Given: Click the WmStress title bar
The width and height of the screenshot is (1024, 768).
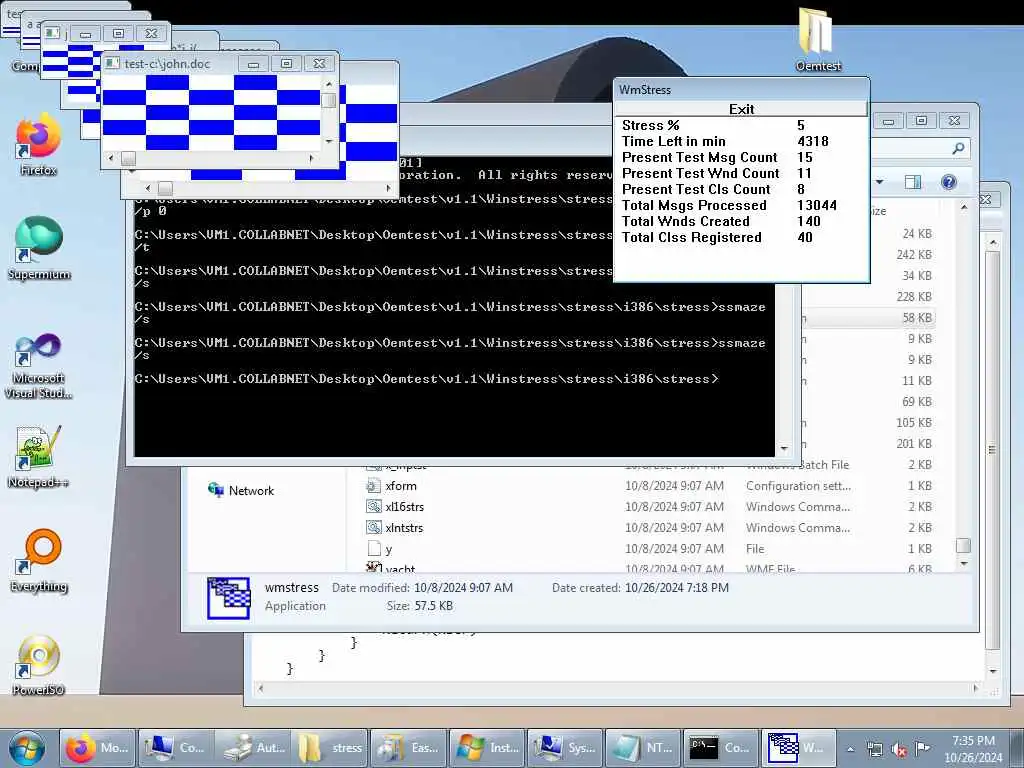Looking at the screenshot, I should 741,89.
